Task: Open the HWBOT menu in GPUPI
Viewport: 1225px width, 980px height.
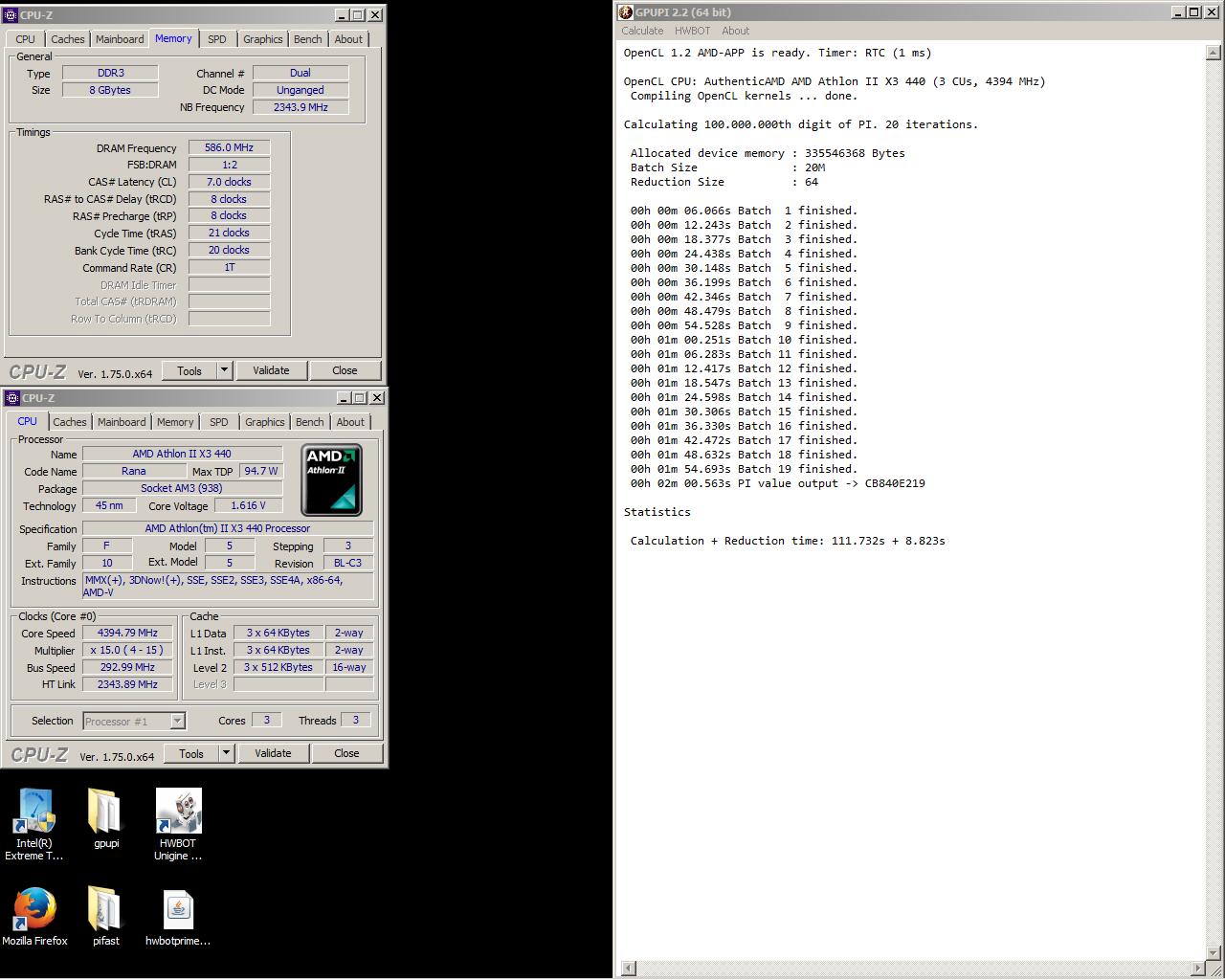Action: pyautogui.click(x=692, y=31)
